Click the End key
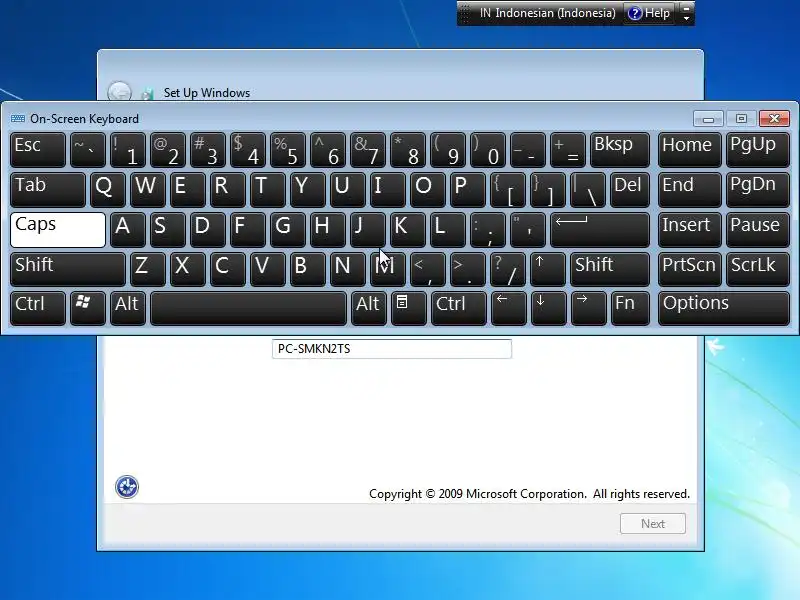This screenshot has width=800, height=600. [689, 190]
